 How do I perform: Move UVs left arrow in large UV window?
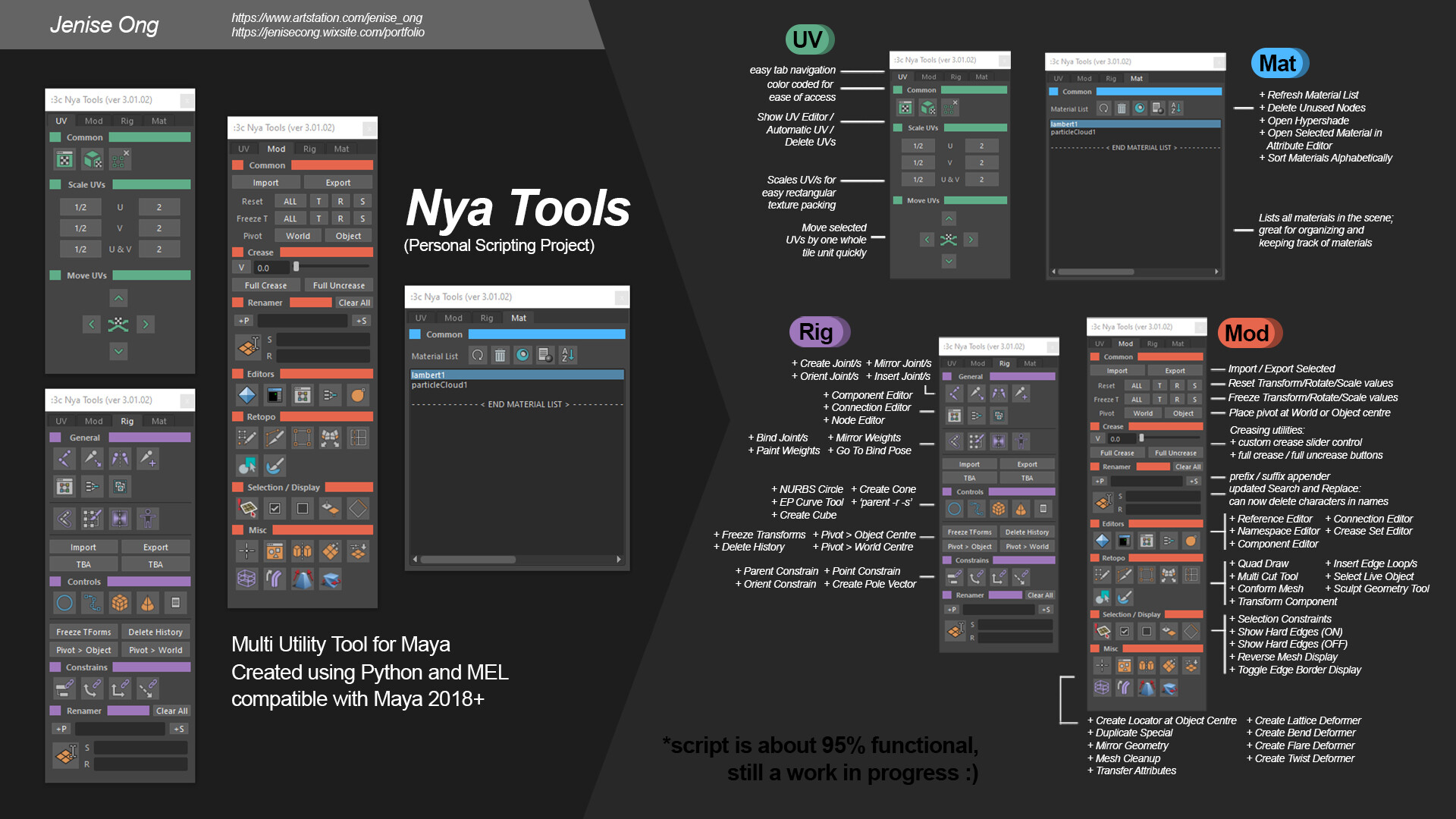pyautogui.click(x=91, y=325)
